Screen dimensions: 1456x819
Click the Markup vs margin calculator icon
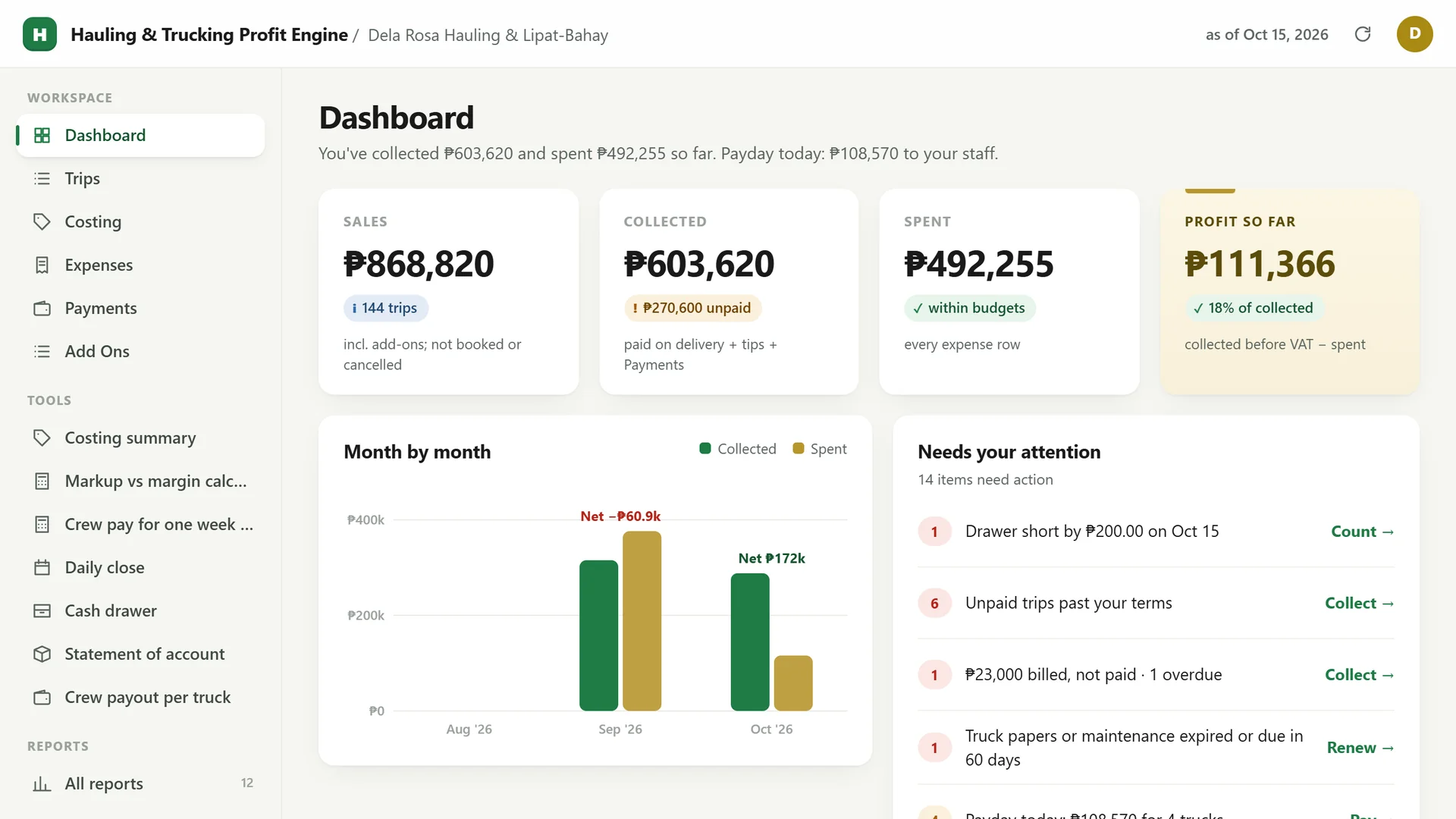pos(42,481)
